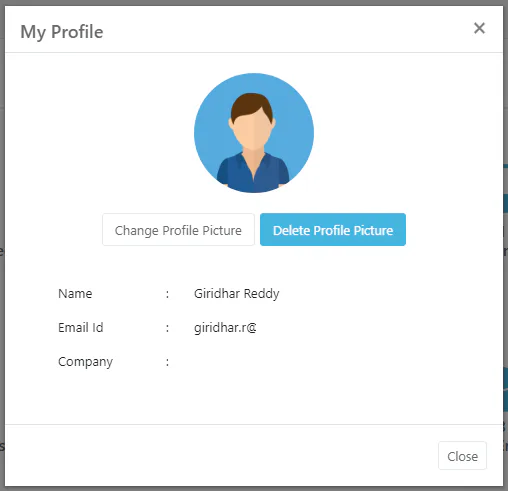
Task: Click the word Profile in the dialog title
Action: [77, 32]
